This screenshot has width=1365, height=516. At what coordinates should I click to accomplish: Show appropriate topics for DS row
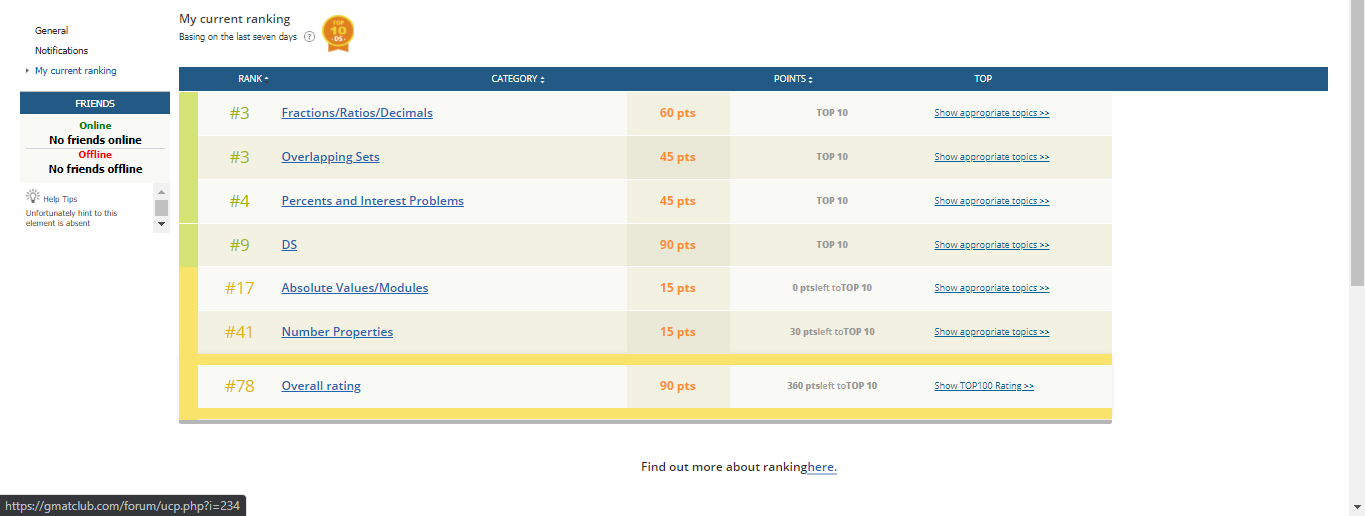tap(992, 245)
